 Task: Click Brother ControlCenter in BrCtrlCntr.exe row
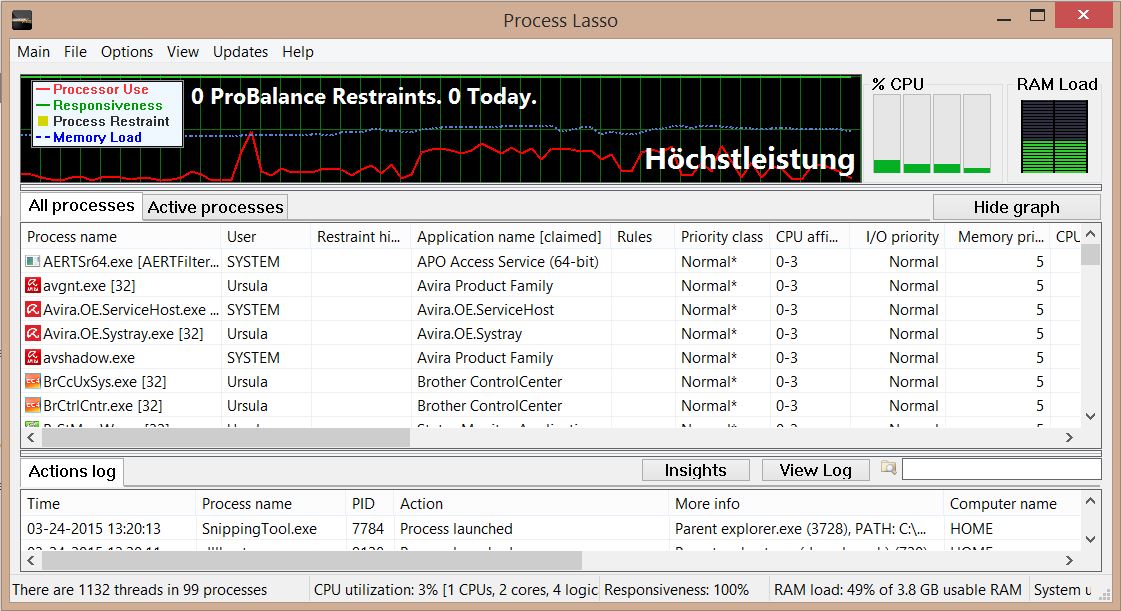[490, 405]
